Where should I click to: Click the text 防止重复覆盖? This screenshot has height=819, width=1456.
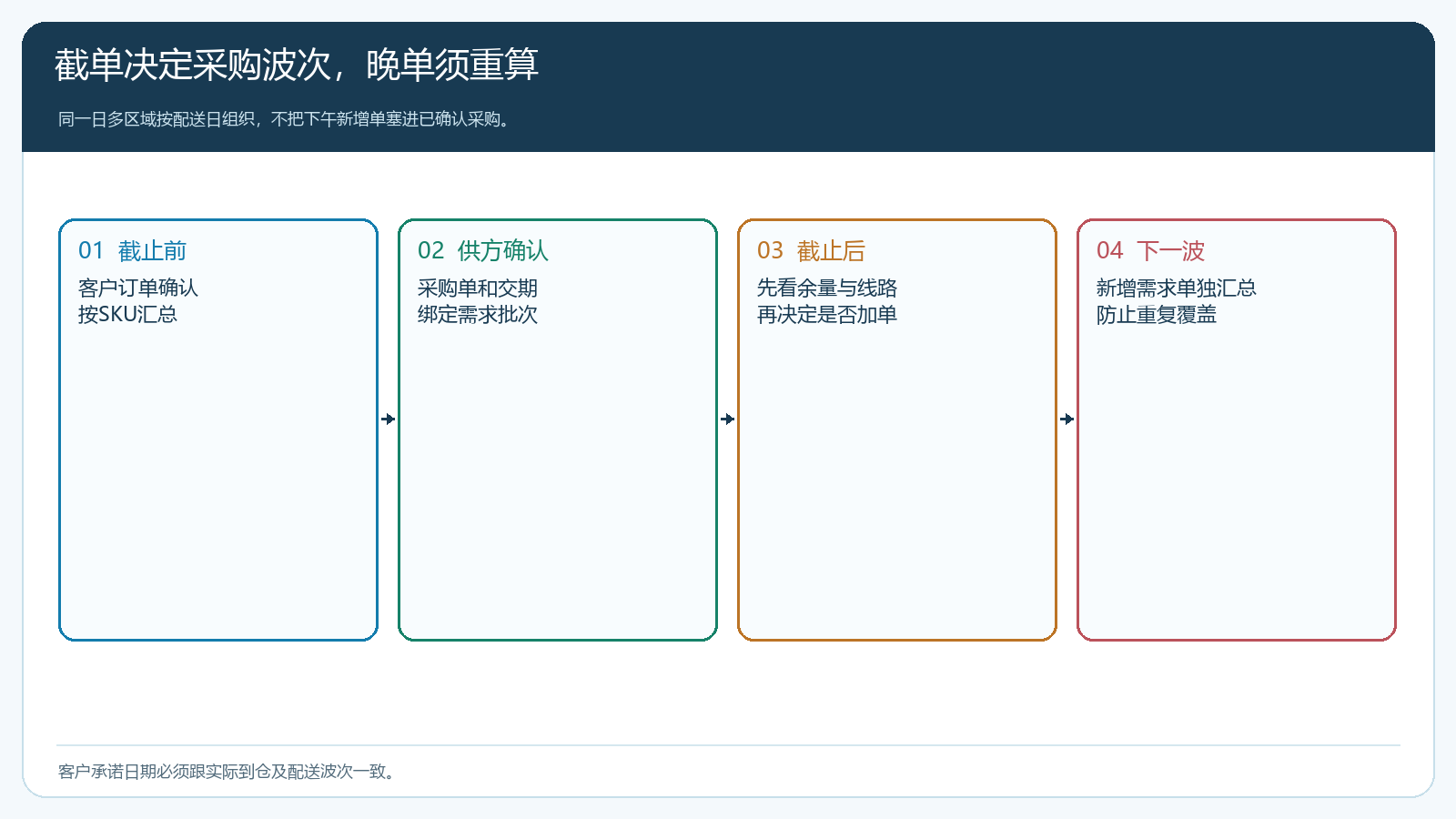click(x=1157, y=314)
